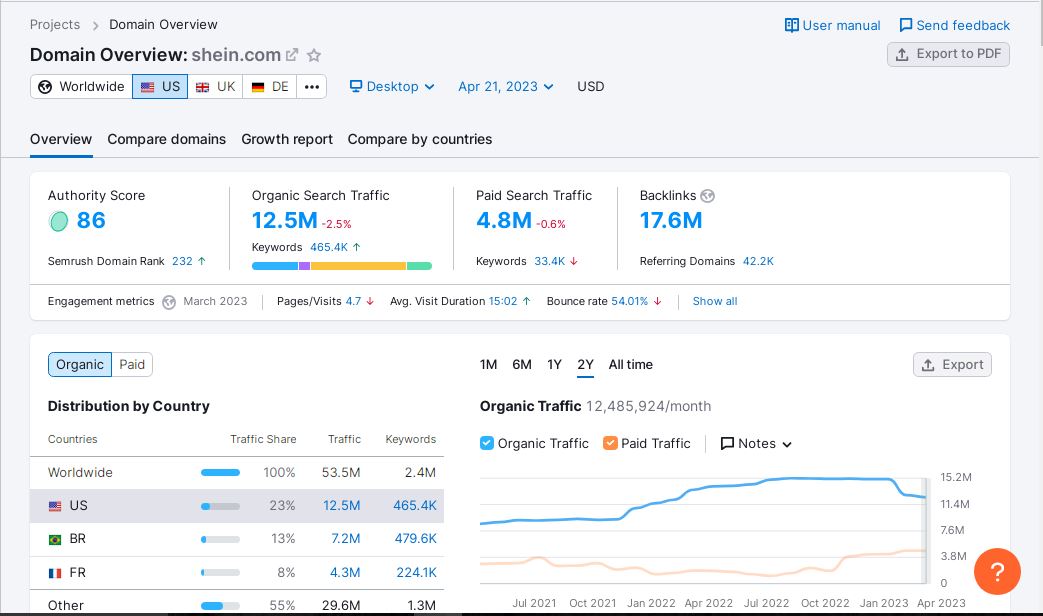The height and width of the screenshot is (616, 1043).
Task: Click the Desktop monitor icon
Action: pos(356,86)
